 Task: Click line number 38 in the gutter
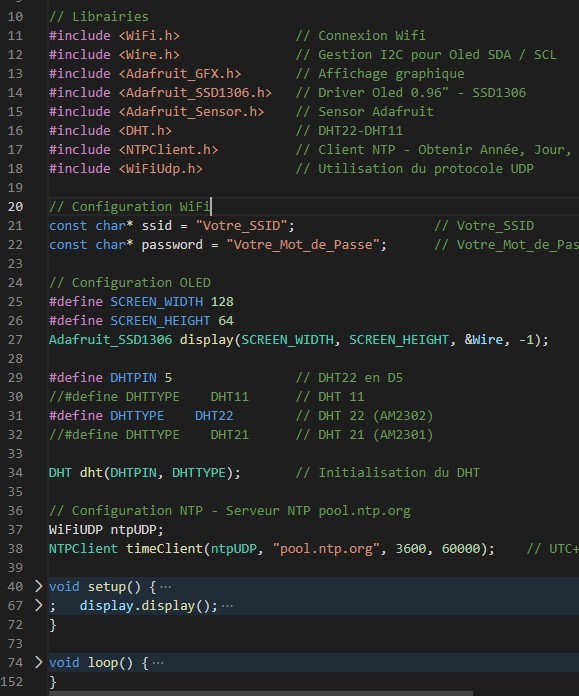point(15,549)
